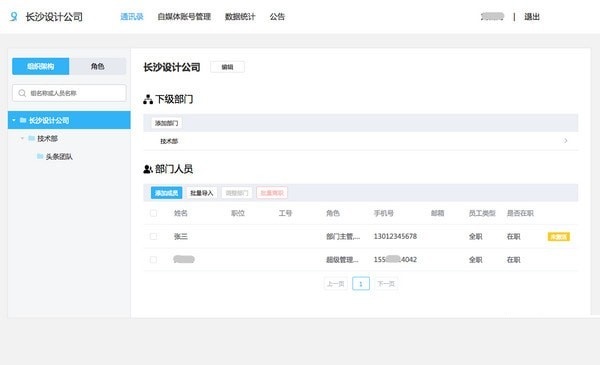
Task: Check the checkbox for the 超级管理 row
Action: click(153, 259)
